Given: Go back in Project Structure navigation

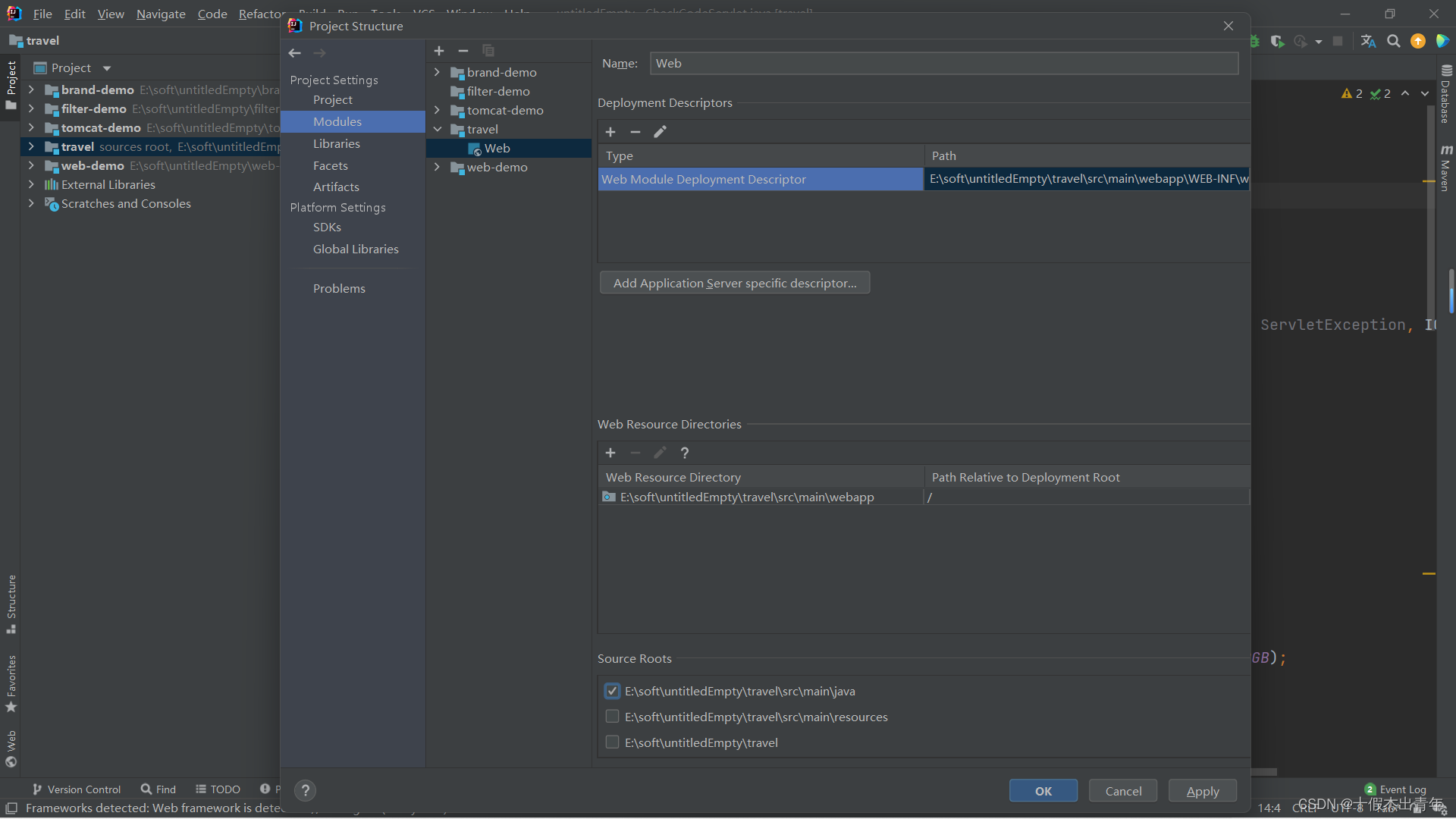Looking at the screenshot, I should click(x=295, y=53).
